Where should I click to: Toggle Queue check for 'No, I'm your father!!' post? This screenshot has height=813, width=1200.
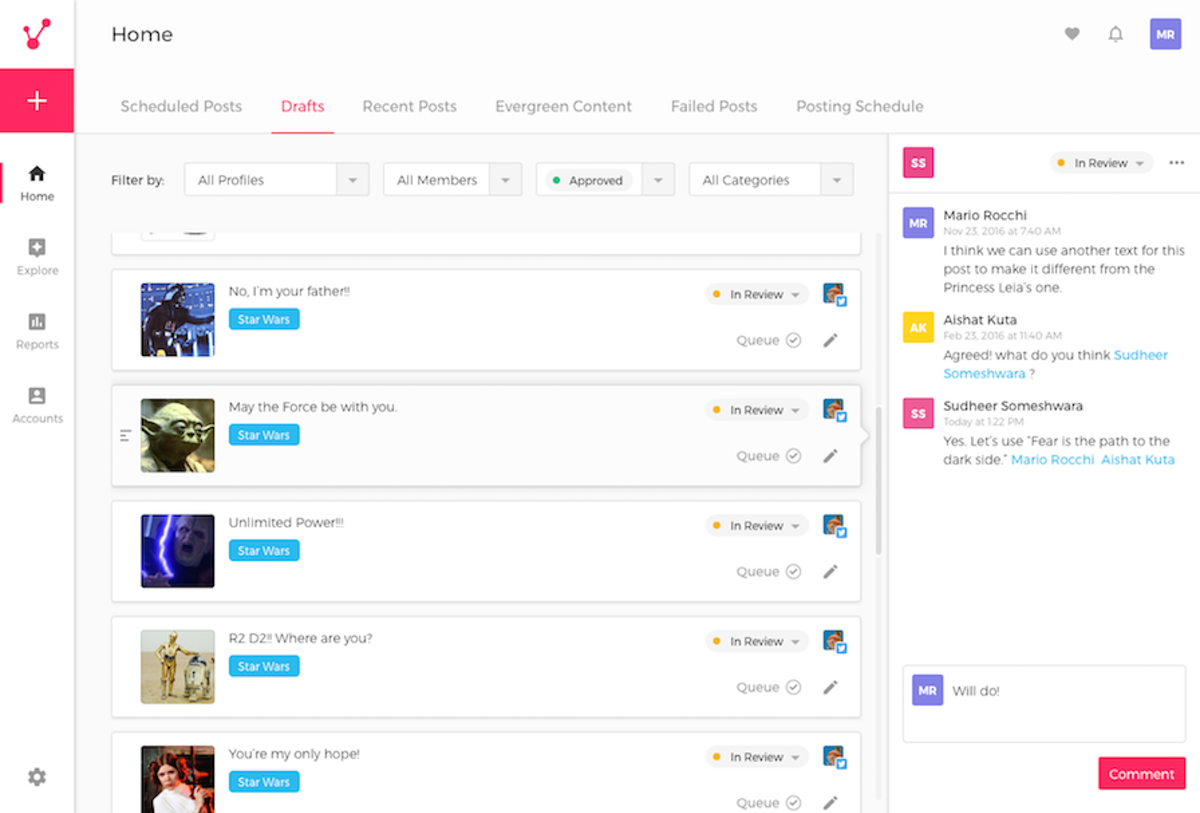tap(793, 340)
